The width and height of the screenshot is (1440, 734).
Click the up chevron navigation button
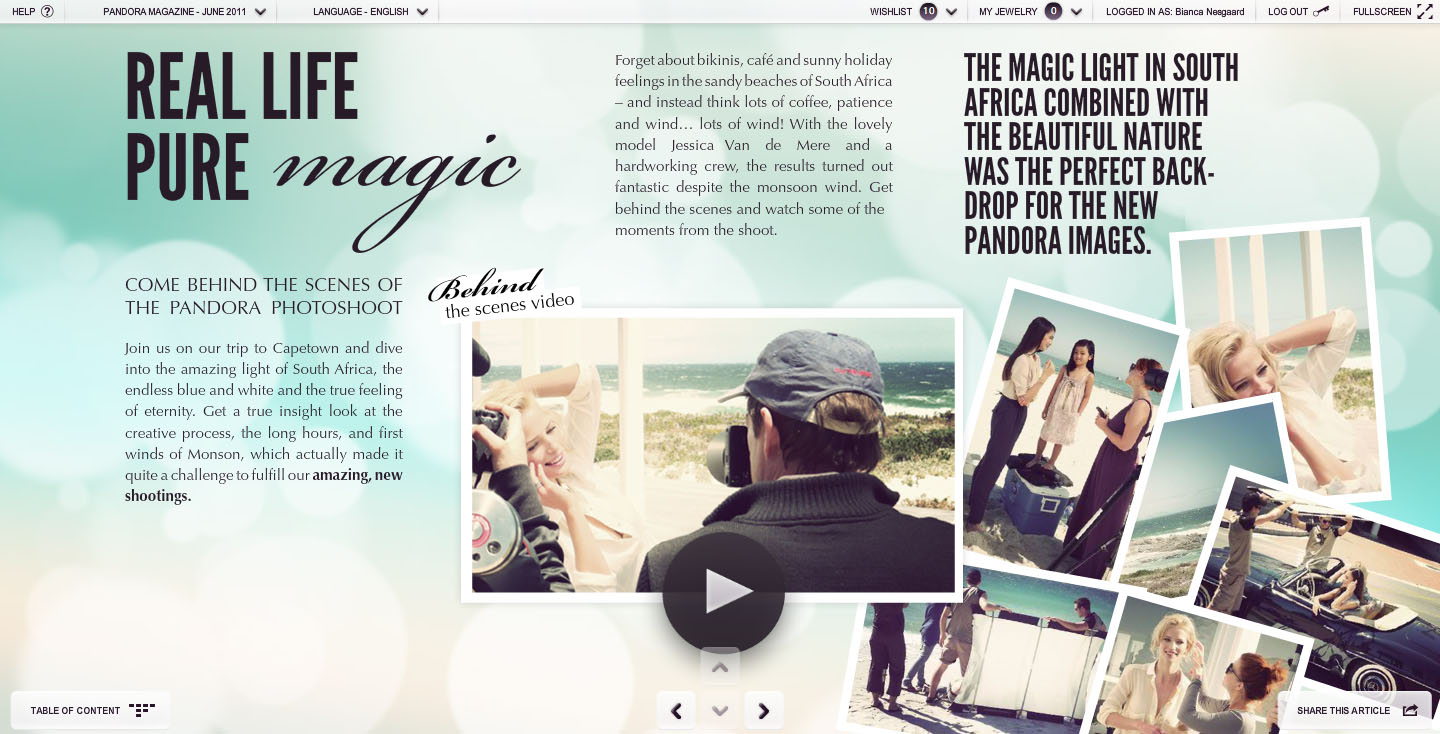pyautogui.click(x=720, y=667)
